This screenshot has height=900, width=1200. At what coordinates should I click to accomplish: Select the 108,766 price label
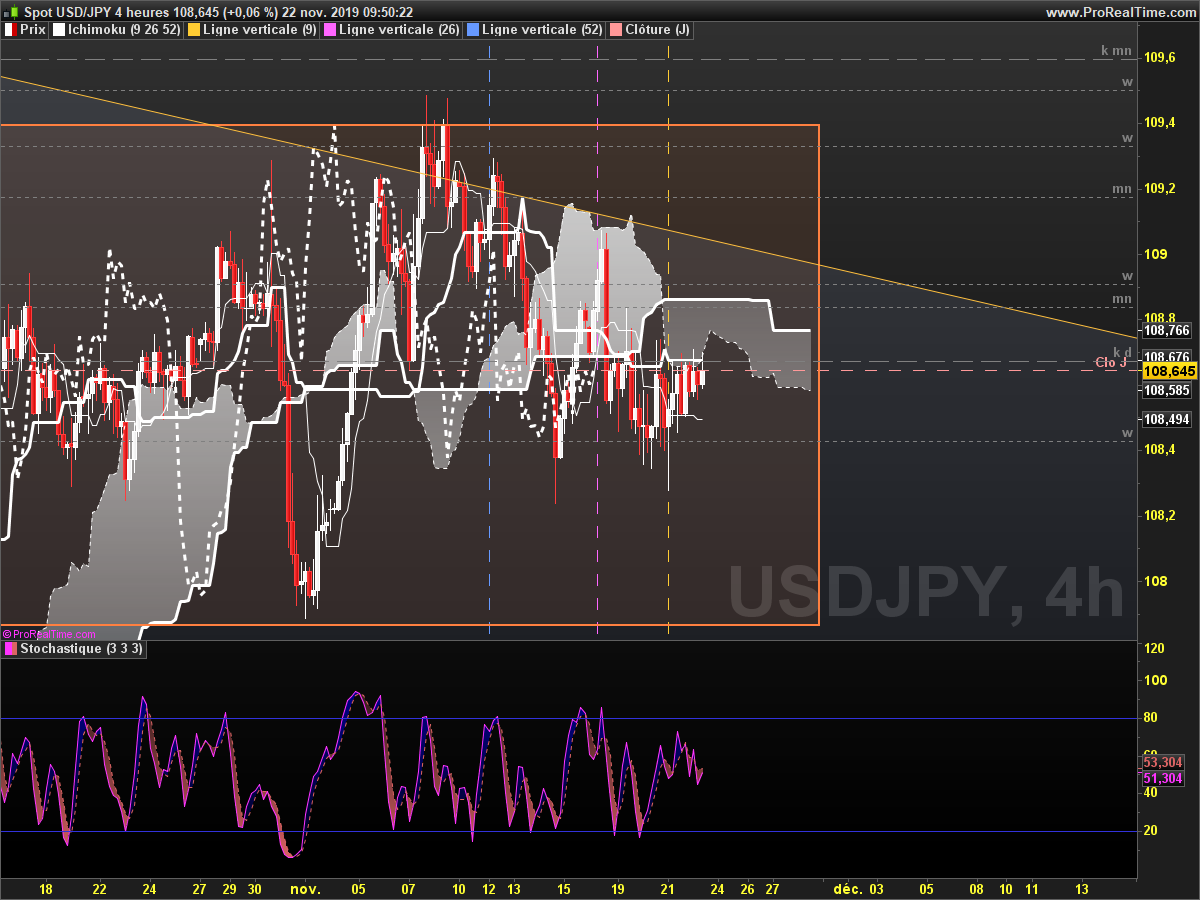(x=1167, y=331)
